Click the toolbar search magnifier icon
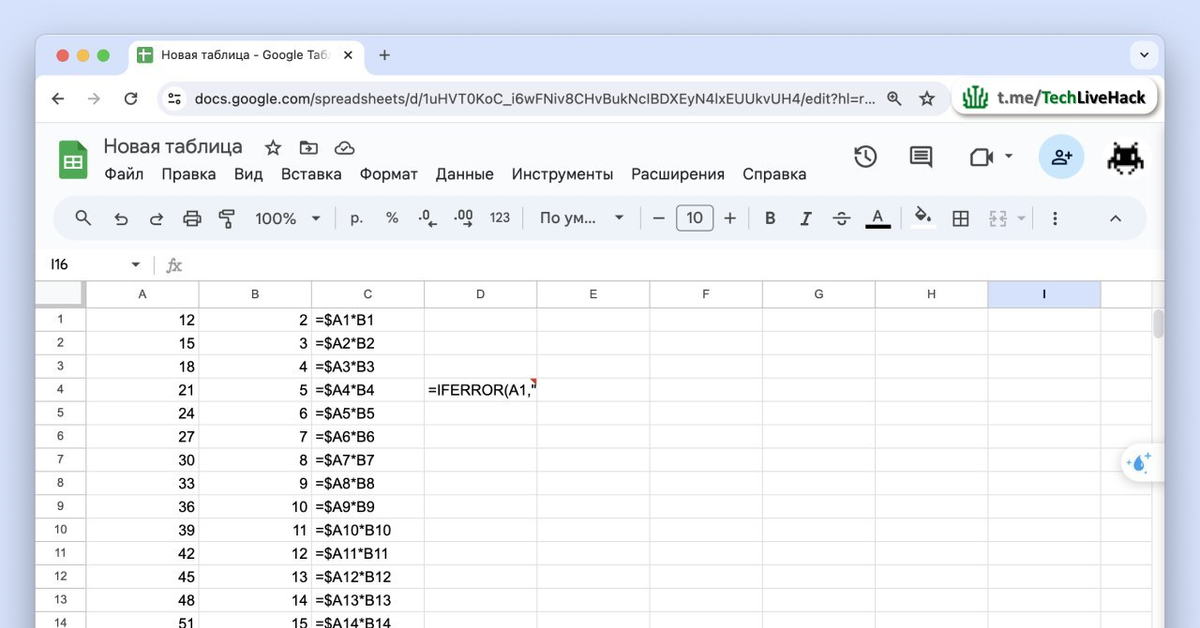This screenshot has width=1200, height=628. [84, 218]
